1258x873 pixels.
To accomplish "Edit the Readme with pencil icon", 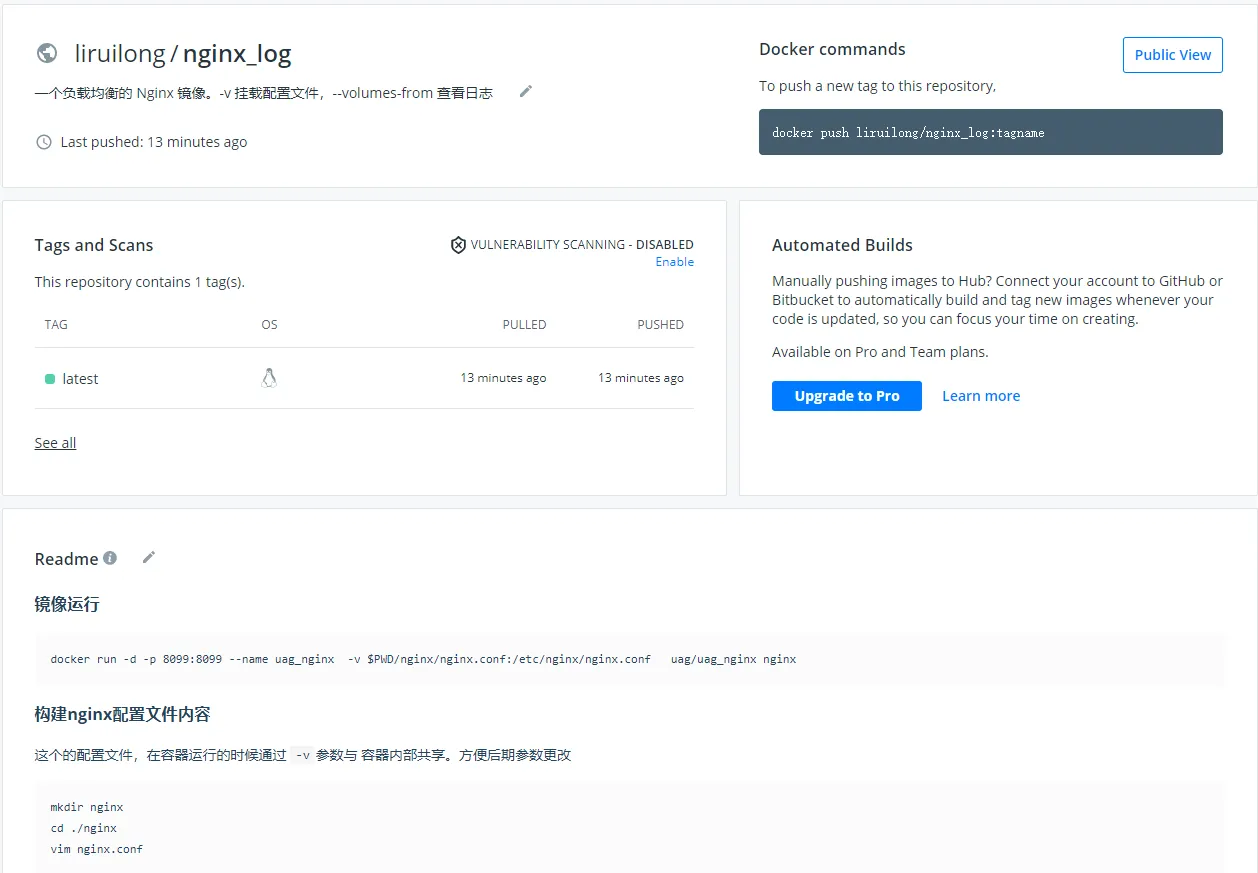I will pyautogui.click(x=149, y=557).
